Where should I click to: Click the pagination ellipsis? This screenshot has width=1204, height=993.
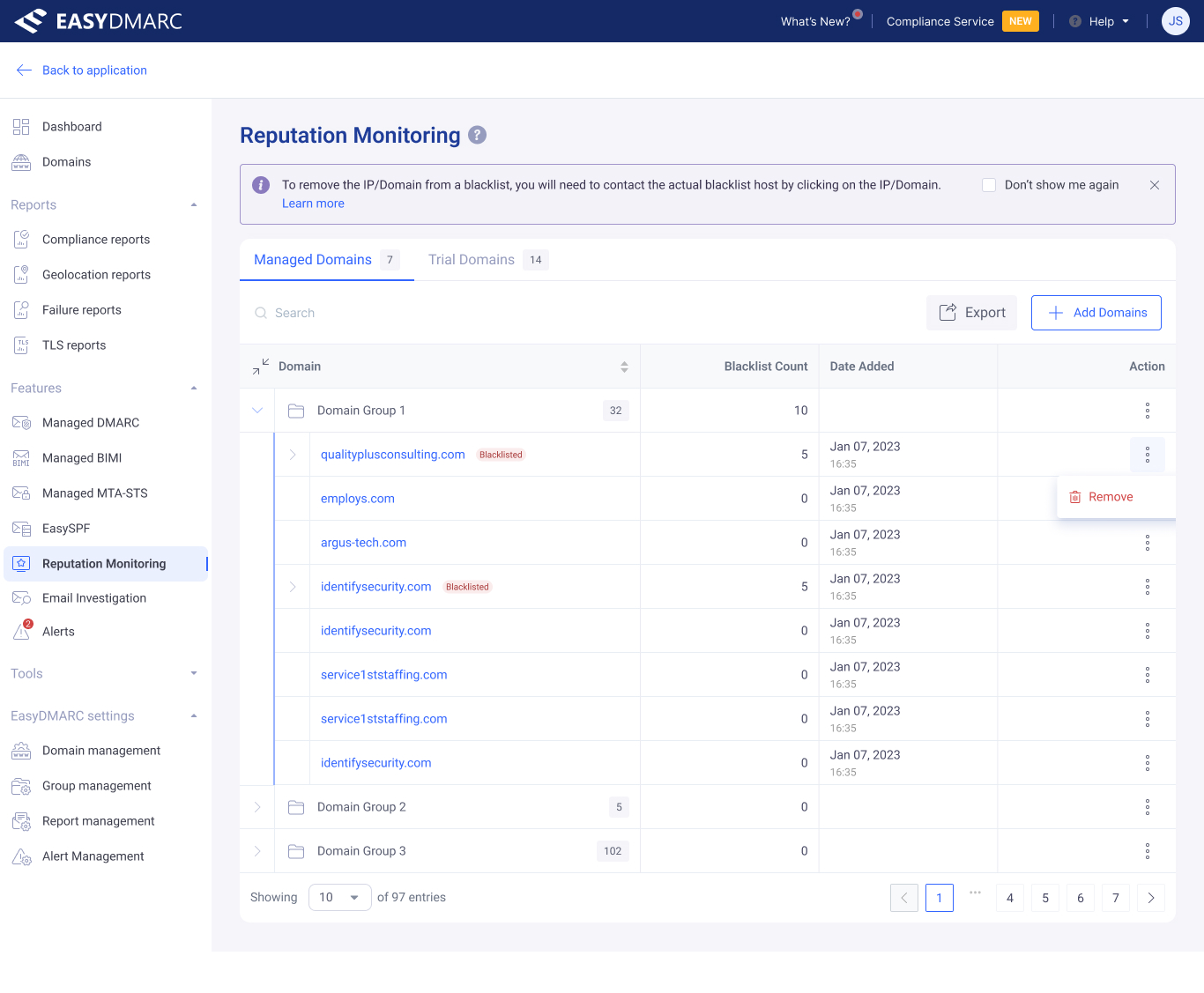pos(975,893)
